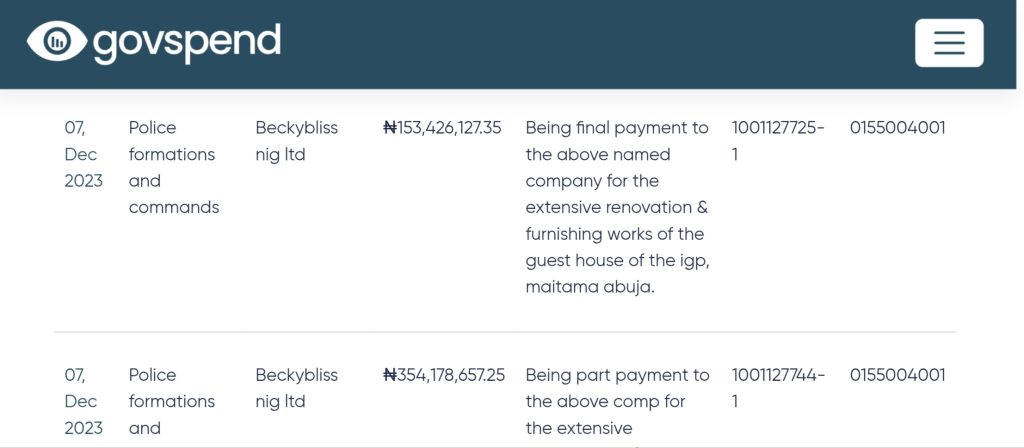The width and height of the screenshot is (1024, 448).
Task: Click Police formations and commands in first row
Action: (173, 167)
